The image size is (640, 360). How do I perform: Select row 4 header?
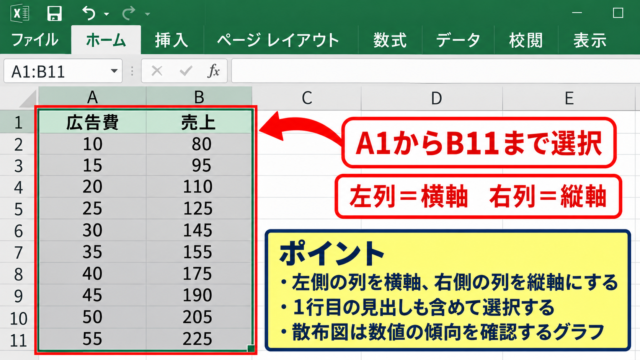click(19, 187)
